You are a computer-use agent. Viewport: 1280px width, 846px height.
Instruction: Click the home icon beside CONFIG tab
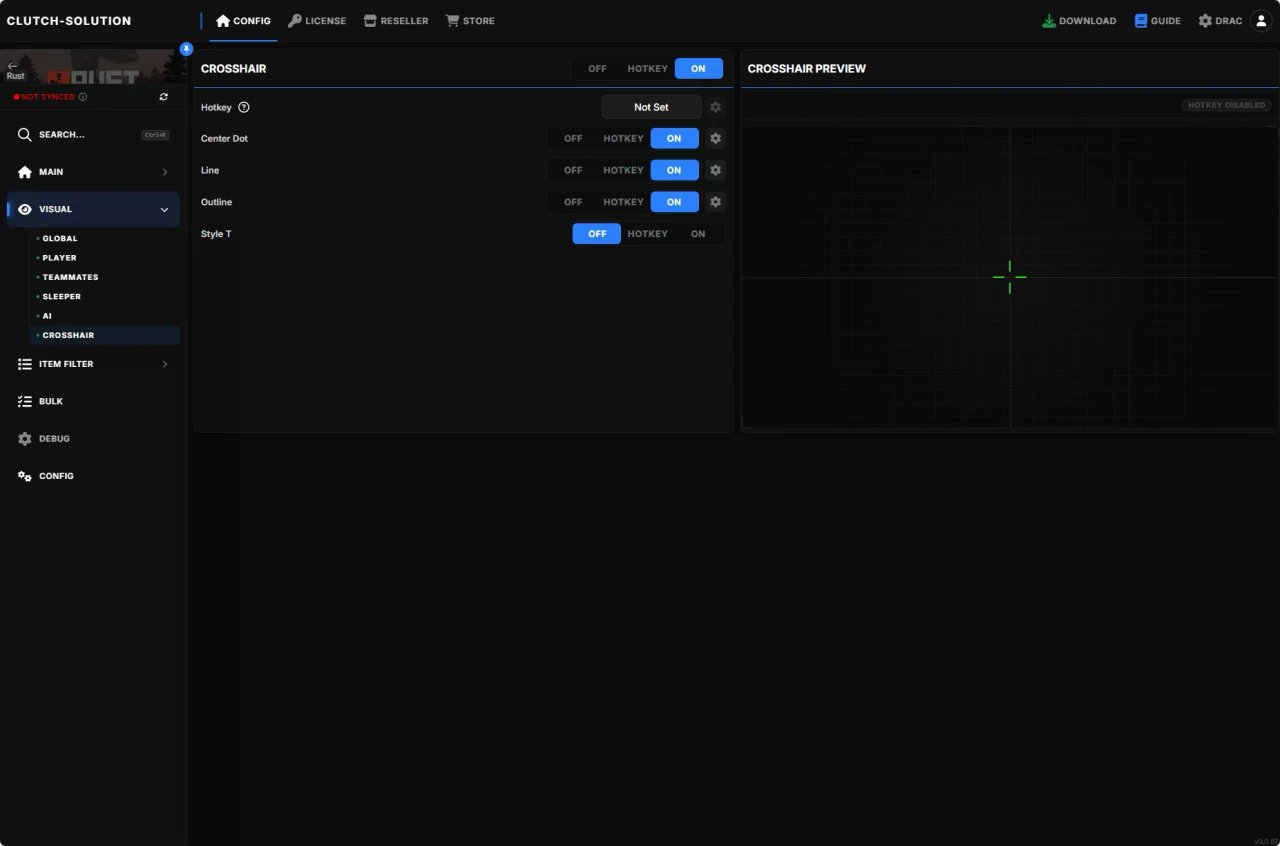pyautogui.click(x=223, y=21)
